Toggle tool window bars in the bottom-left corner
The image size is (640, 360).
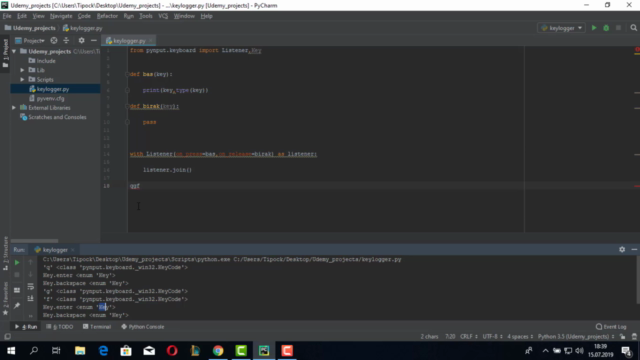coord(7,336)
